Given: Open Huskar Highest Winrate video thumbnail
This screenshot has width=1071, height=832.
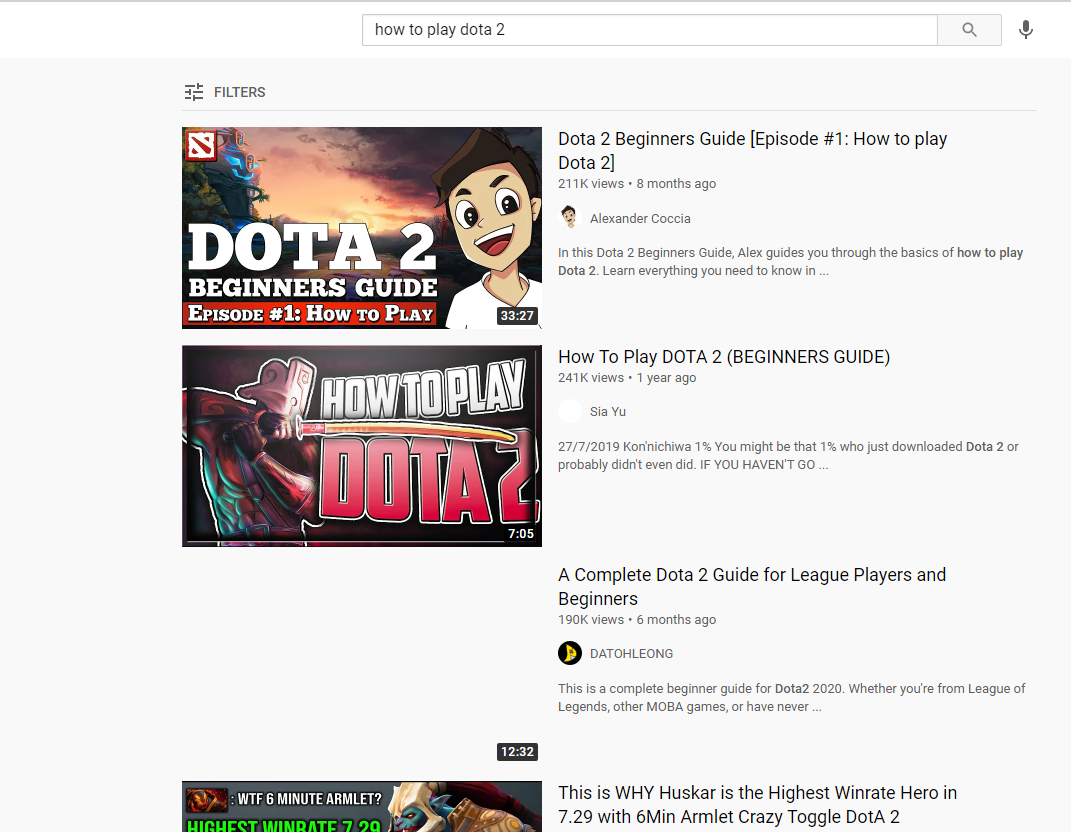Looking at the screenshot, I should point(362,807).
